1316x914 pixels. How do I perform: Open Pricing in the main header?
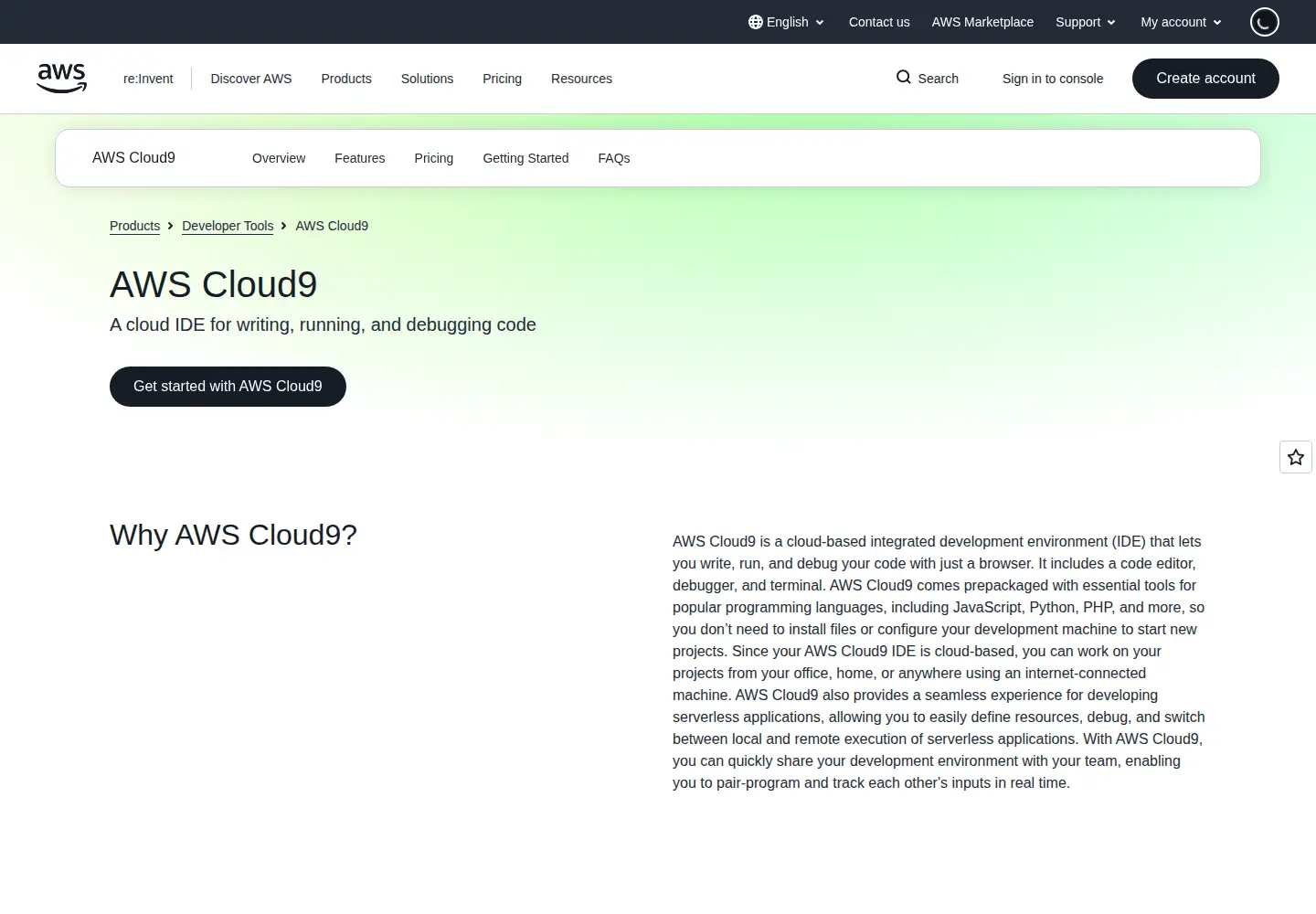click(x=502, y=79)
